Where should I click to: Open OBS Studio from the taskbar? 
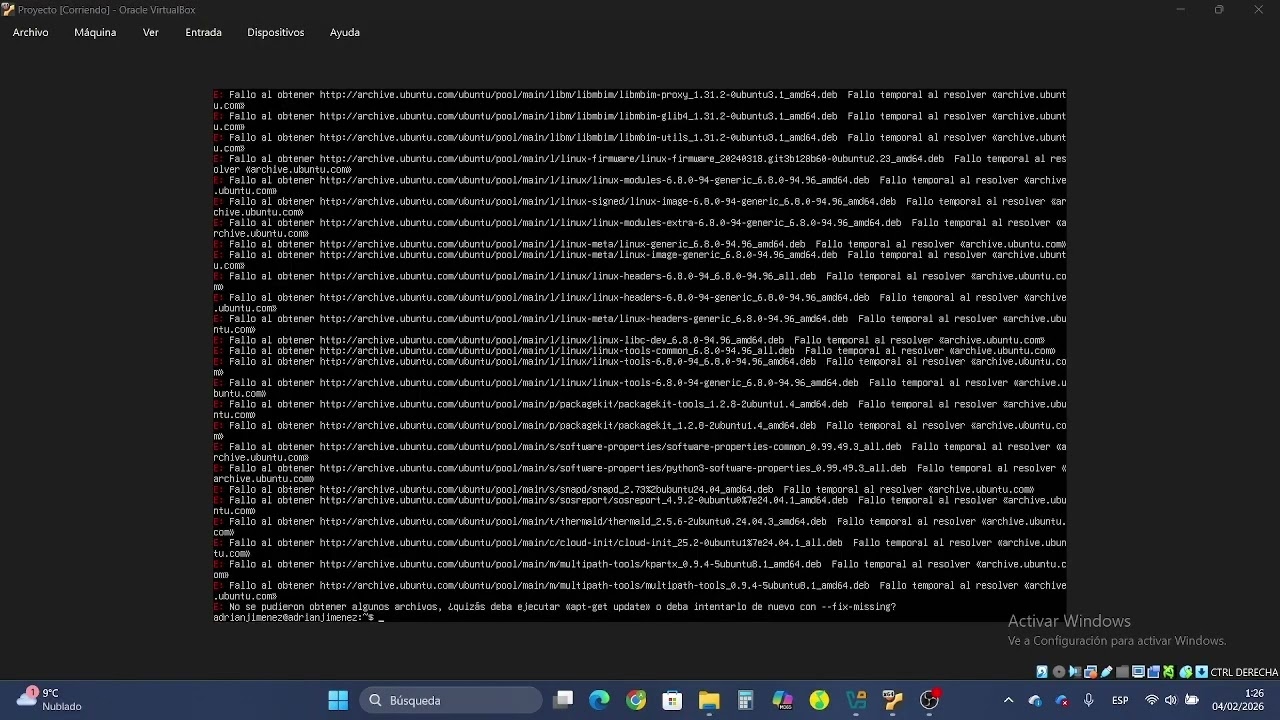point(929,700)
